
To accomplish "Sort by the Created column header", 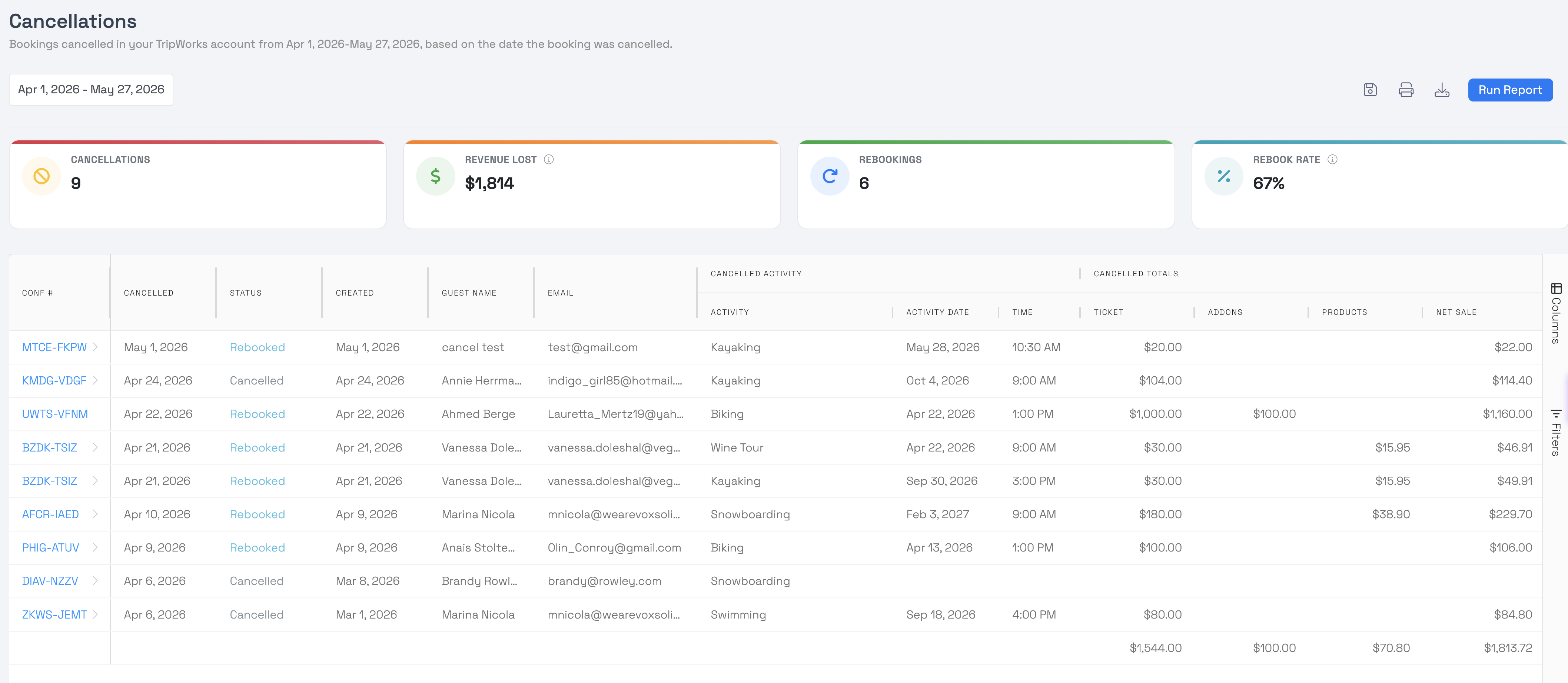I will point(354,293).
